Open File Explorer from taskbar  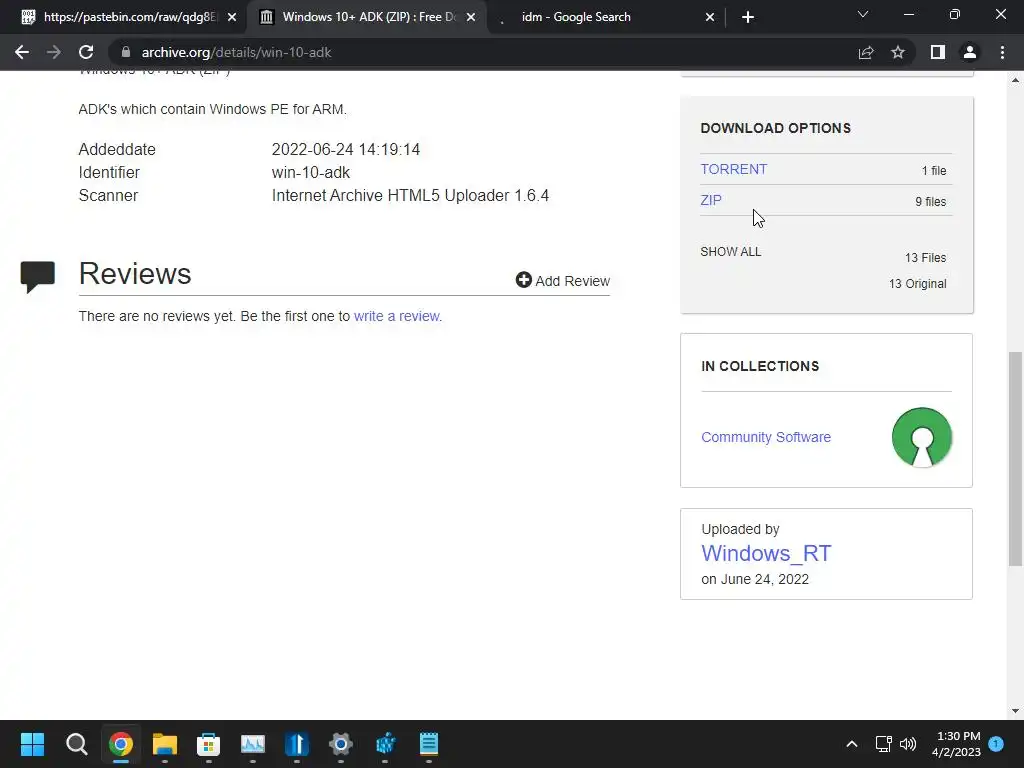[x=165, y=744]
